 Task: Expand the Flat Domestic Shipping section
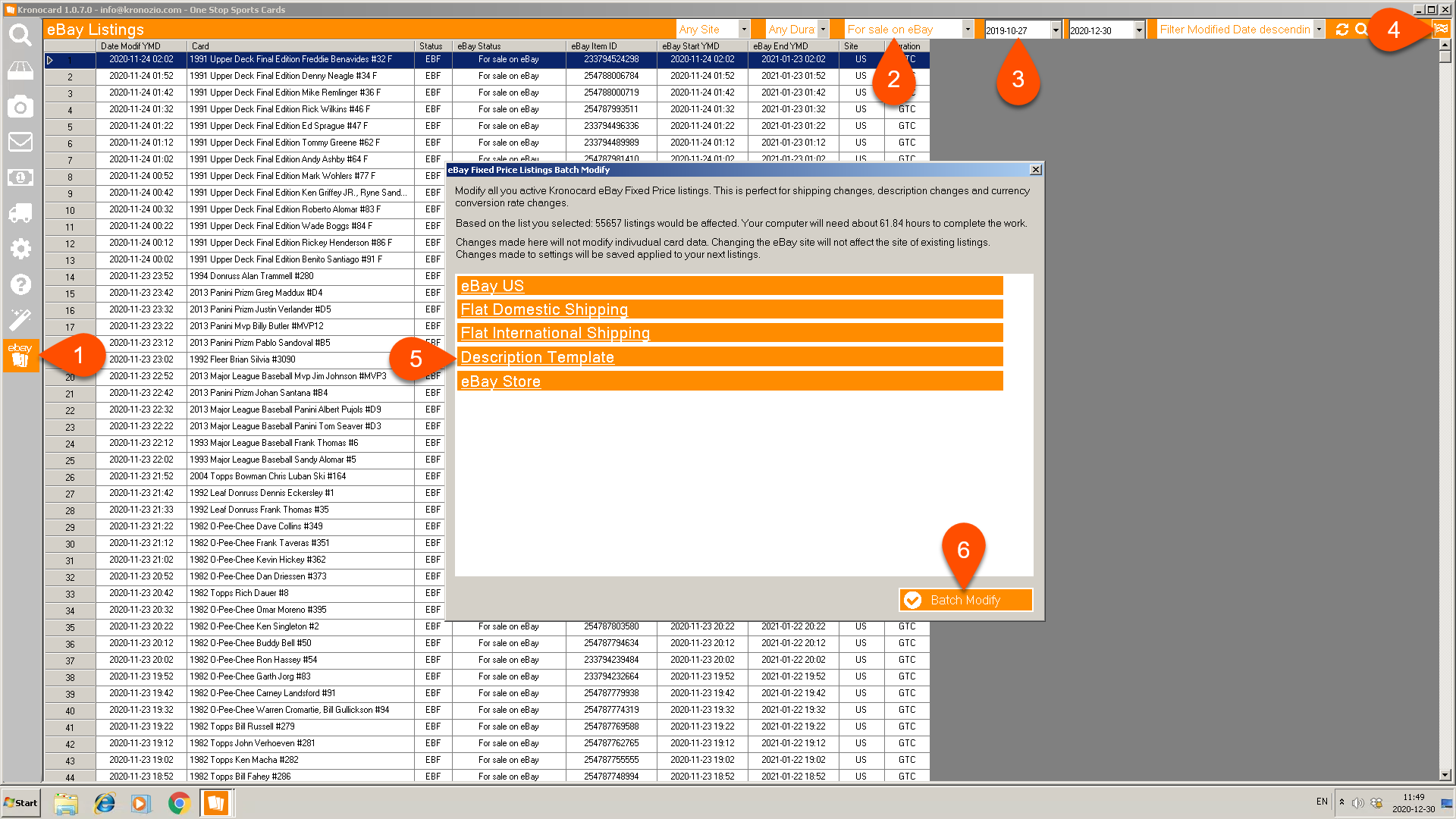(x=730, y=309)
